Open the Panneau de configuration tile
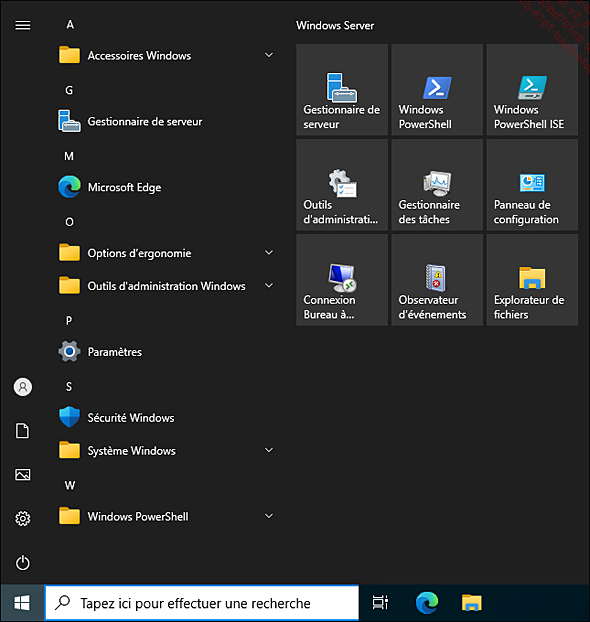590x622 pixels. (x=532, y=185)
